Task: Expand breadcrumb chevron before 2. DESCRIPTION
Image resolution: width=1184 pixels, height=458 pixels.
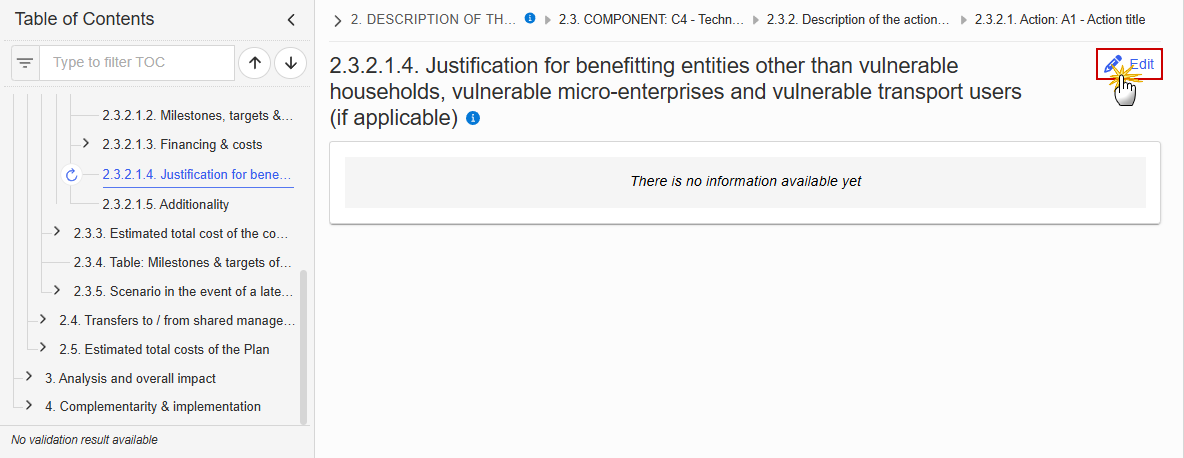Action: [x=338, y=20]
